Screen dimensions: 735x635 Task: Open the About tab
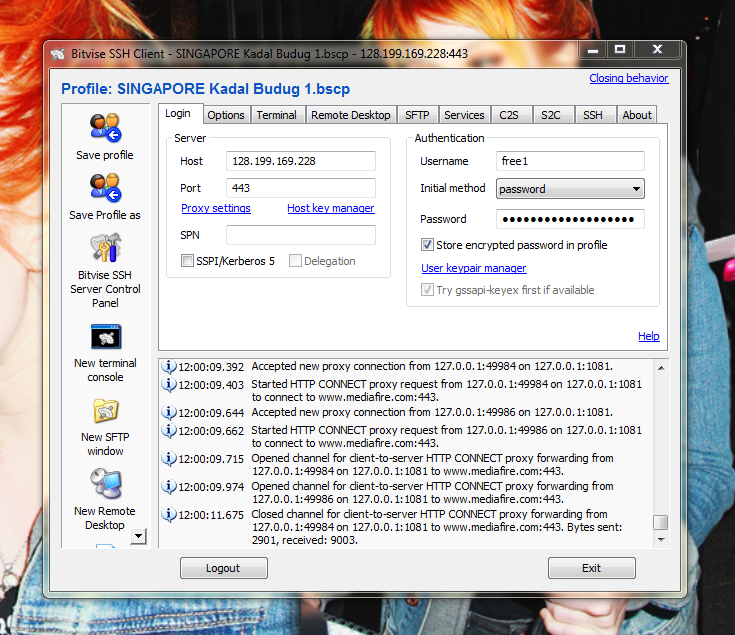637,115
